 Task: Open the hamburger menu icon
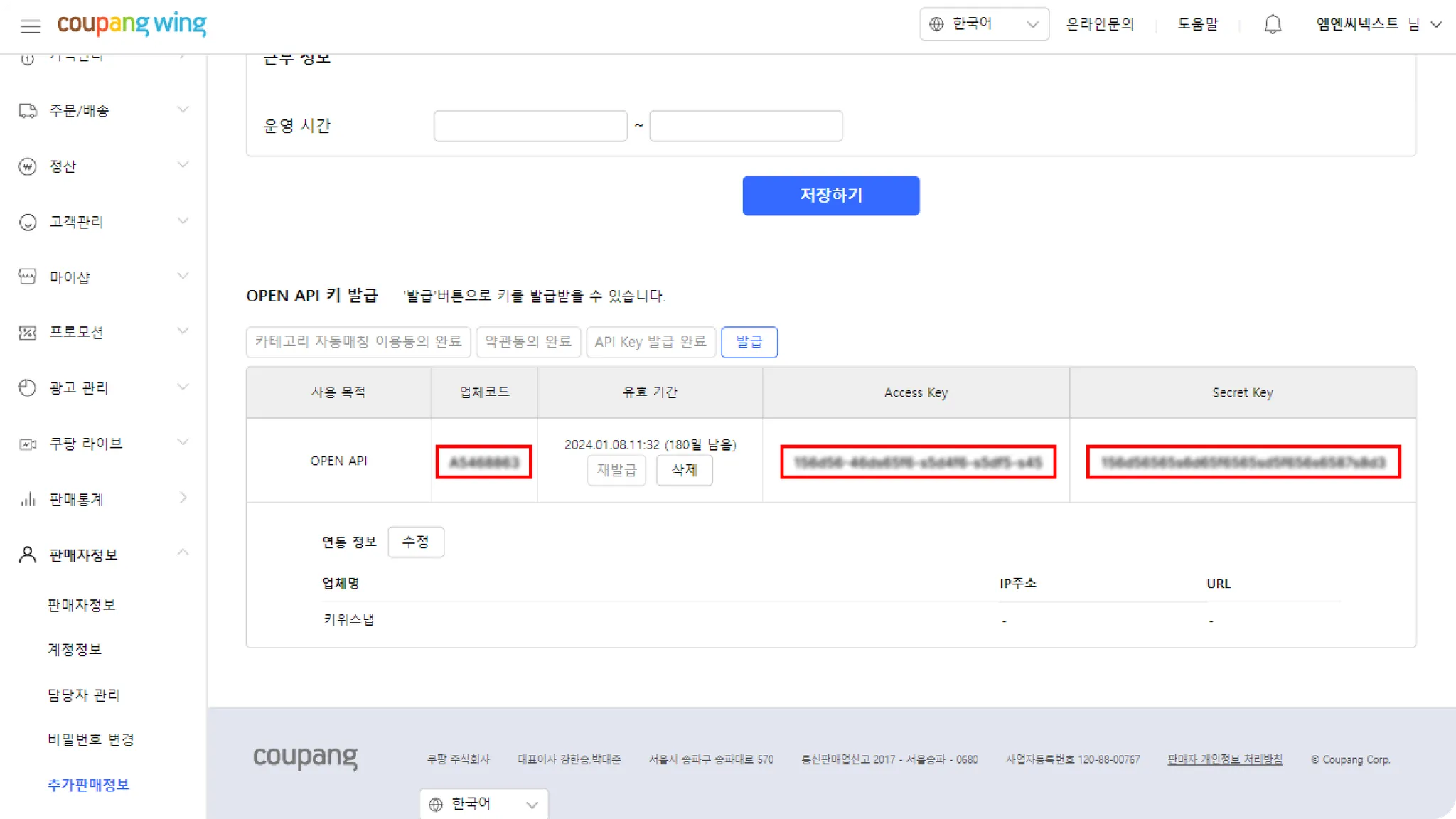(x=30, y=26)
